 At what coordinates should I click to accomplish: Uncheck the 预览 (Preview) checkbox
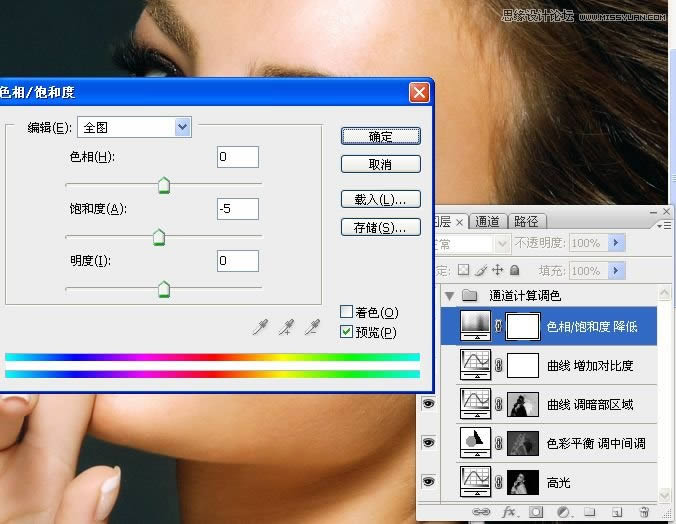[346, 332]
